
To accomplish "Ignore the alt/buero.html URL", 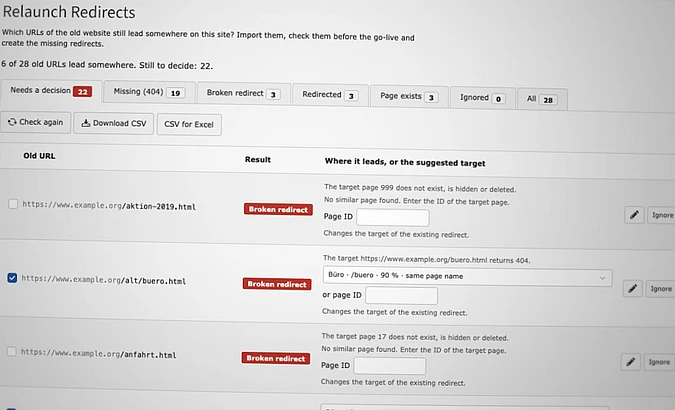I will (x=660, y=289).
